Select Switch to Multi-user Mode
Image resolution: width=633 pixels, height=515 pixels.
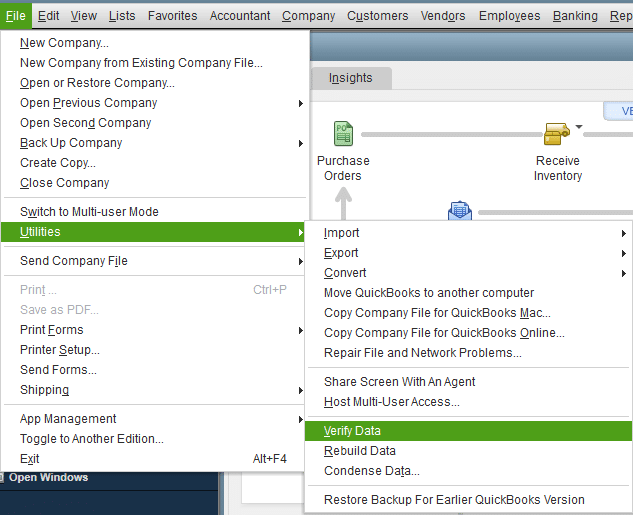point(89,212)
